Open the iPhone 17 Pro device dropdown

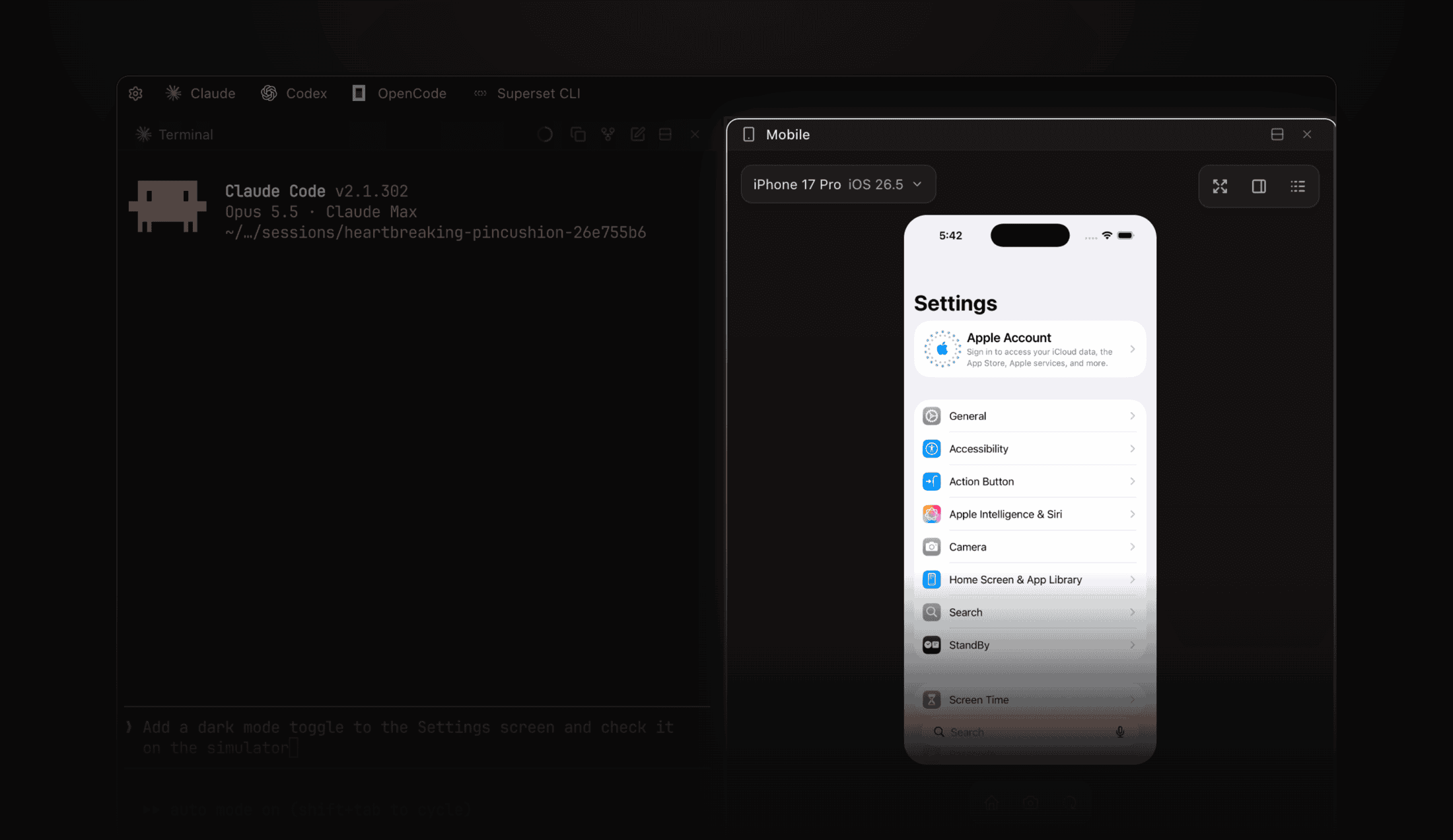pos(838,184)
